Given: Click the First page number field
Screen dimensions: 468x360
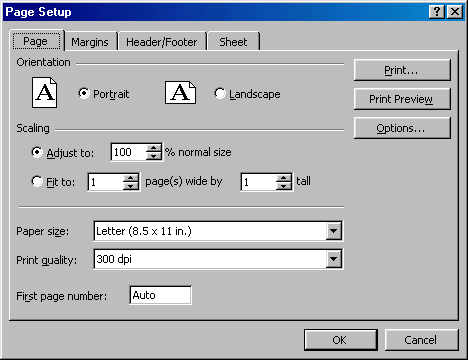Looking at the screenshot, I should (x=160, y=295).
